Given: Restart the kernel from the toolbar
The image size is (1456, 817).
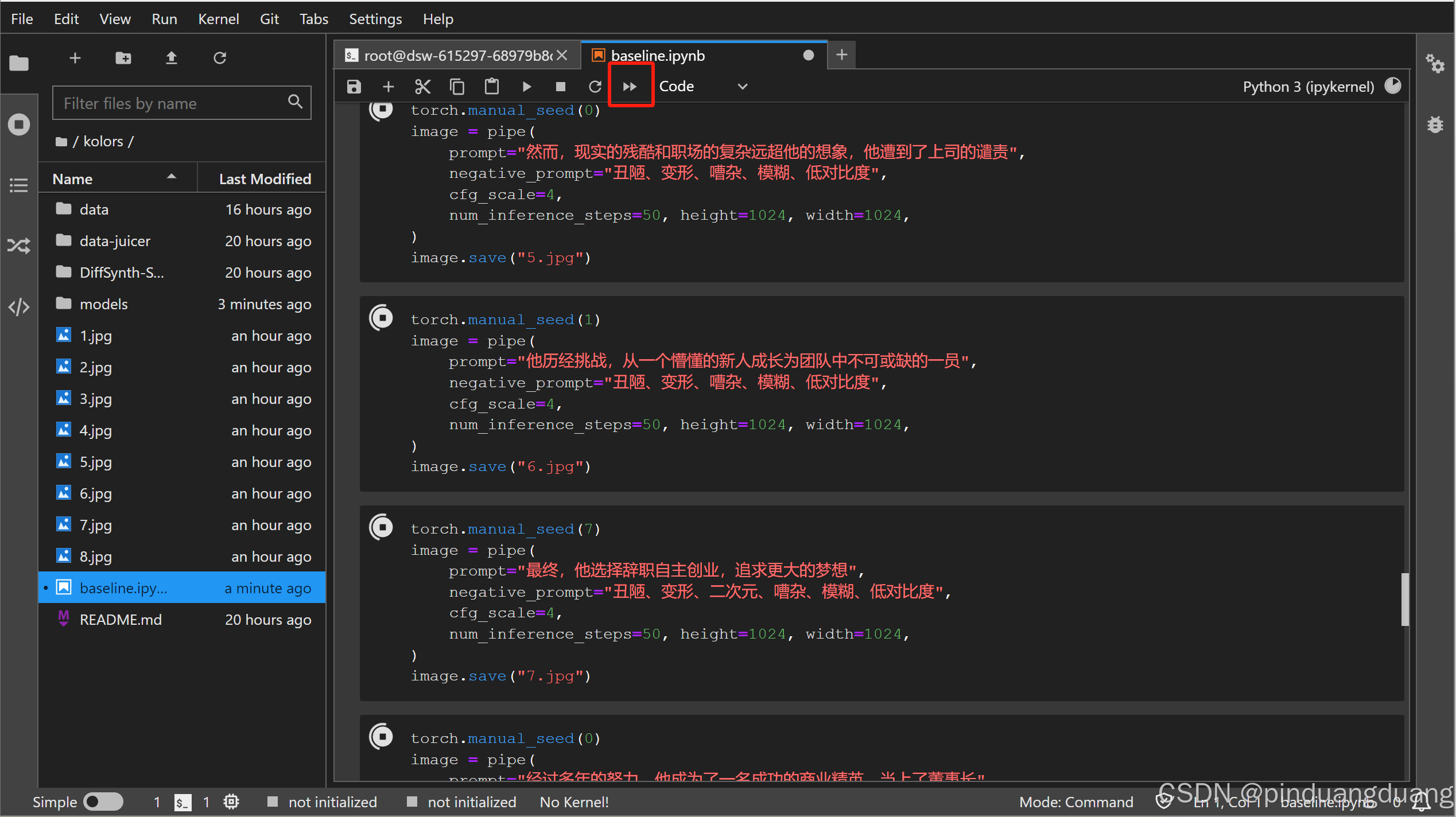Looking at the screenshot, I should (x=595, y=87).
